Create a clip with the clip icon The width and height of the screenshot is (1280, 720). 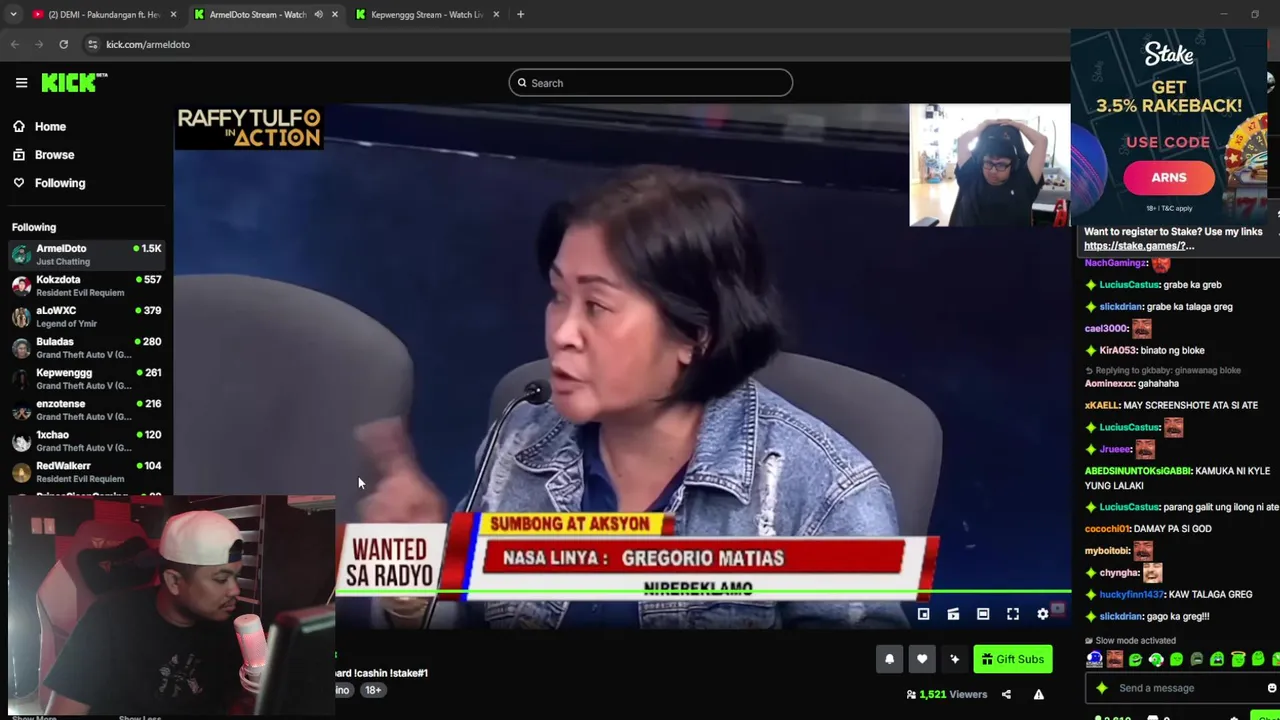coord(953,614)
